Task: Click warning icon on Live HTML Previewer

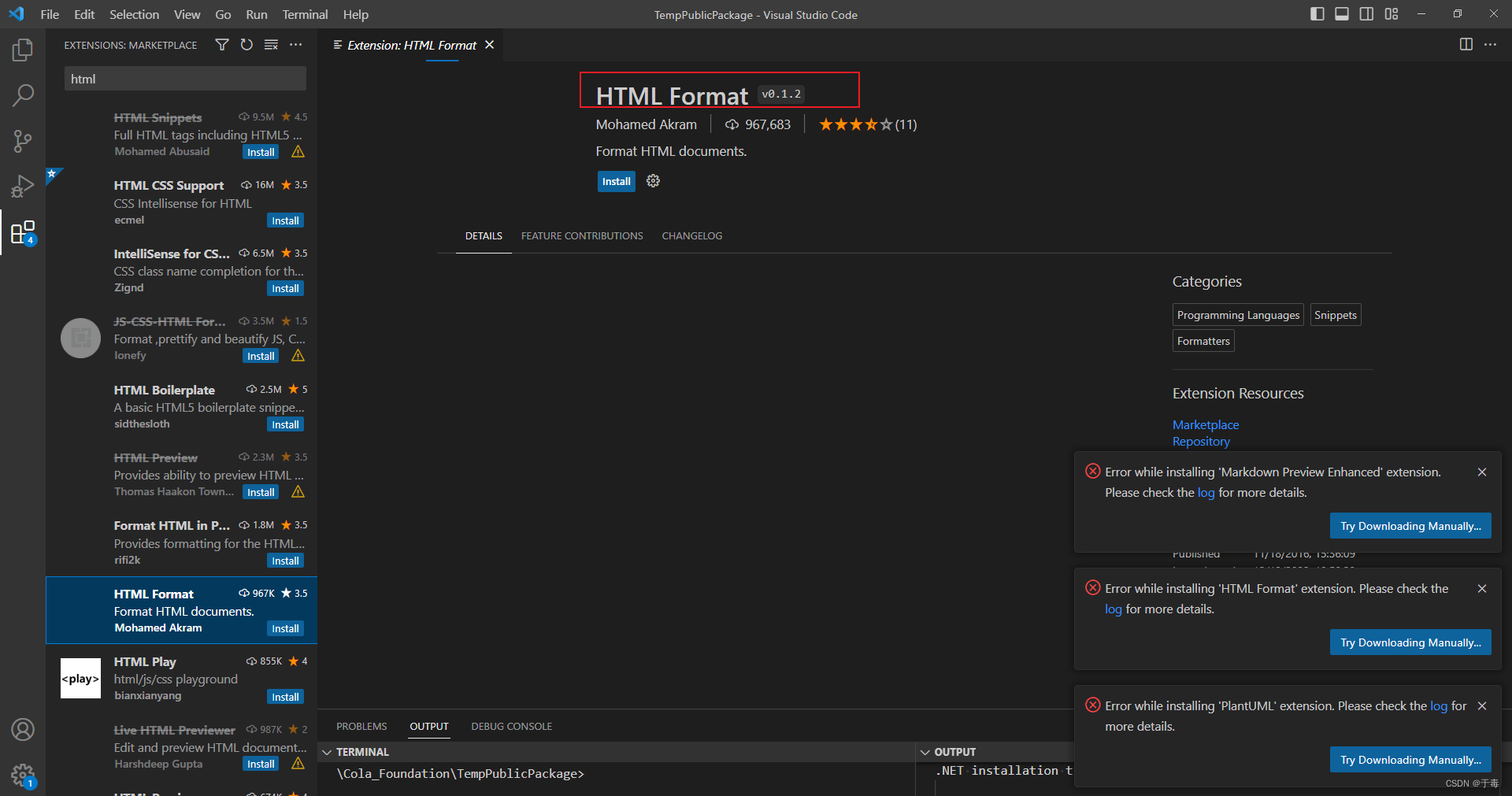Action: tap(298, 764)
